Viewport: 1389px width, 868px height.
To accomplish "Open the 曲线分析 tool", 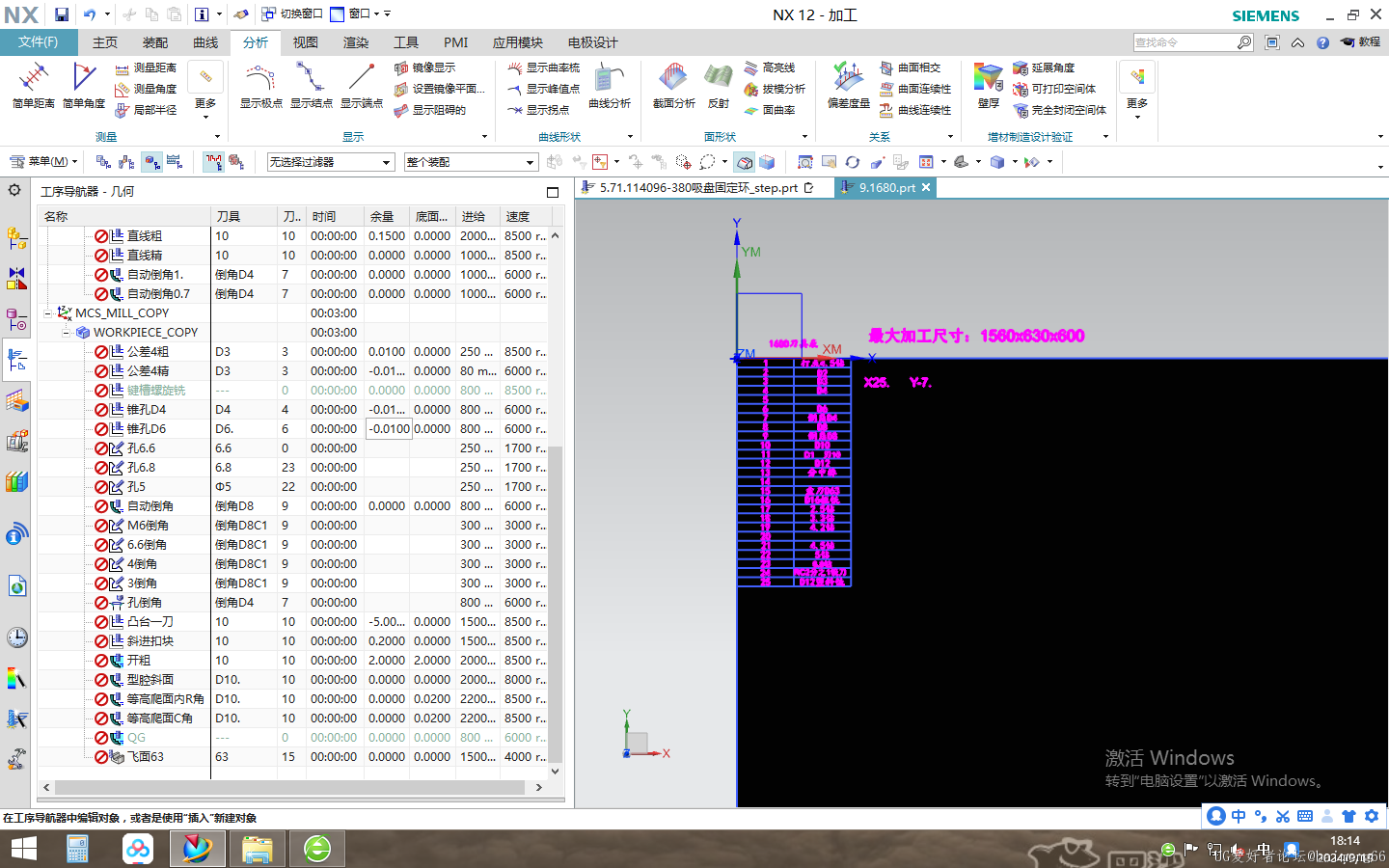I will pyautogui.click(x=610, y=86).
